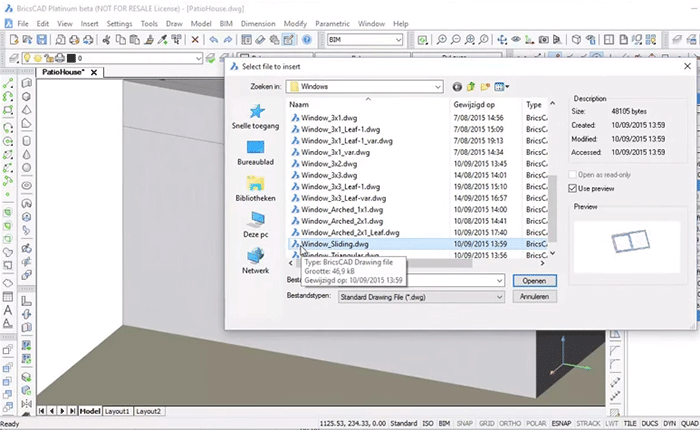
Task: Select Window_Arched_1x1.dwg in the file list
Action: pos(342,209)
